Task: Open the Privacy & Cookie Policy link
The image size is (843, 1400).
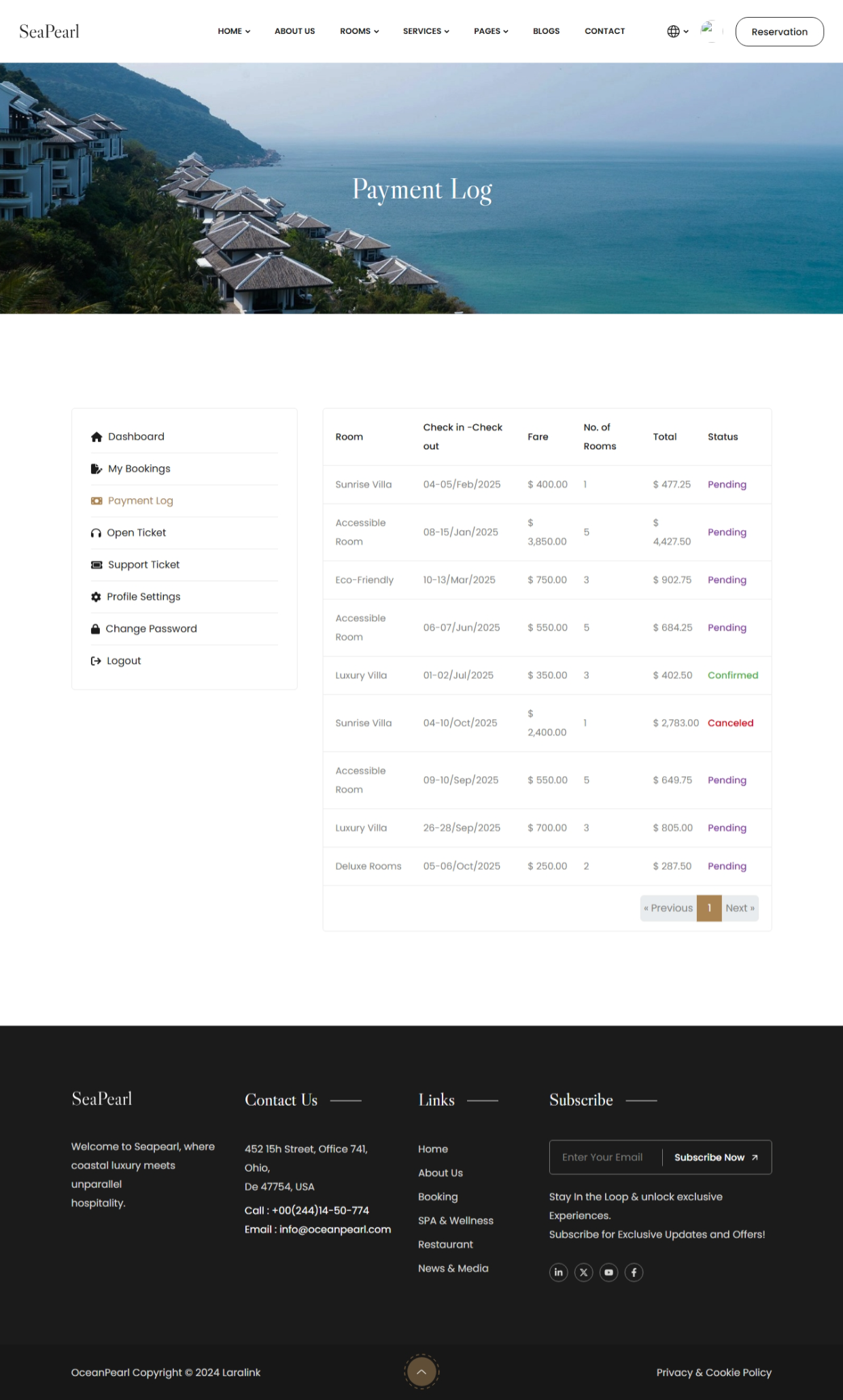Action: click(x=714, y=1372)
